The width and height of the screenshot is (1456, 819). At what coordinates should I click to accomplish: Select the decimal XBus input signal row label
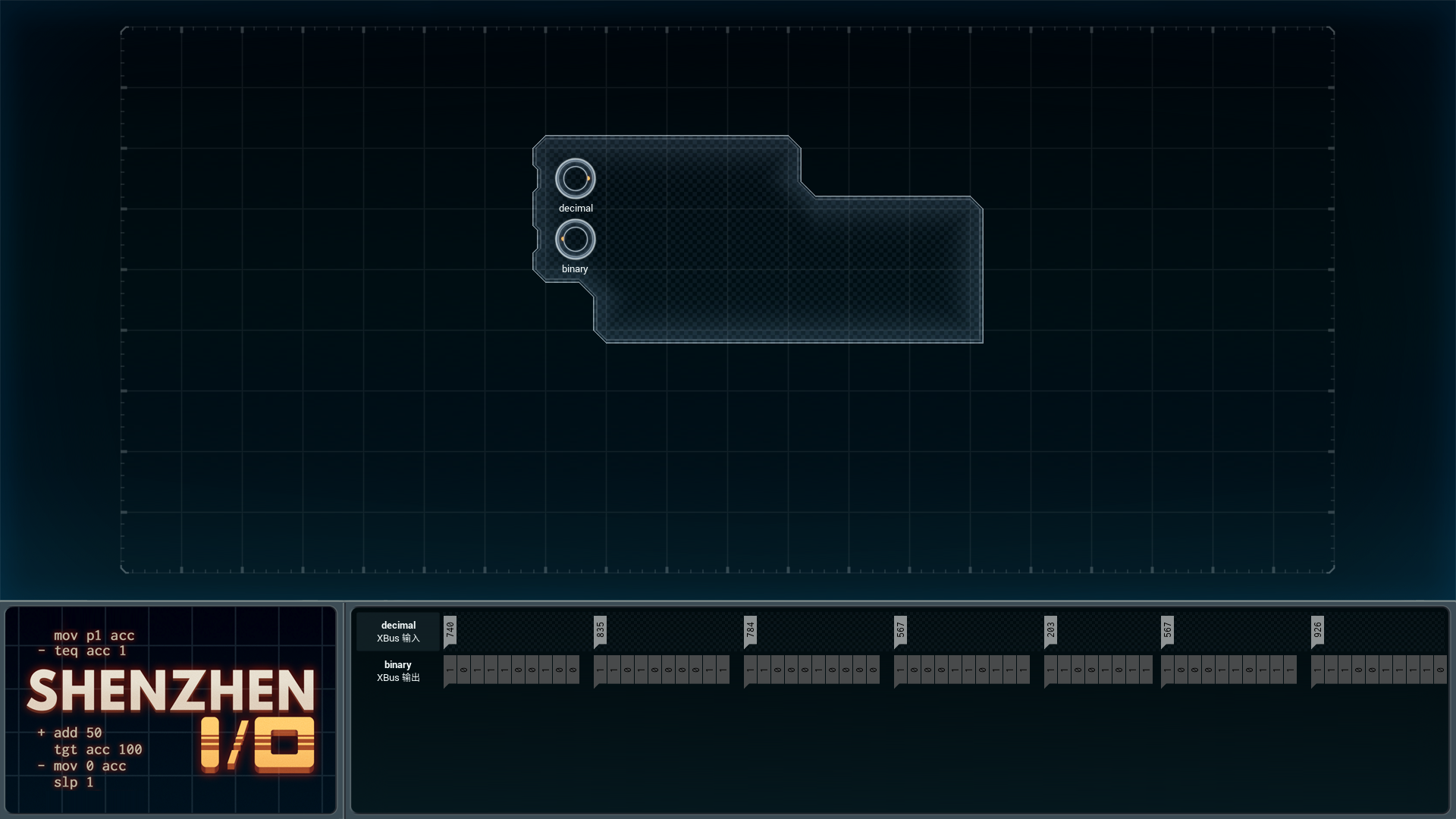point(398,632)
